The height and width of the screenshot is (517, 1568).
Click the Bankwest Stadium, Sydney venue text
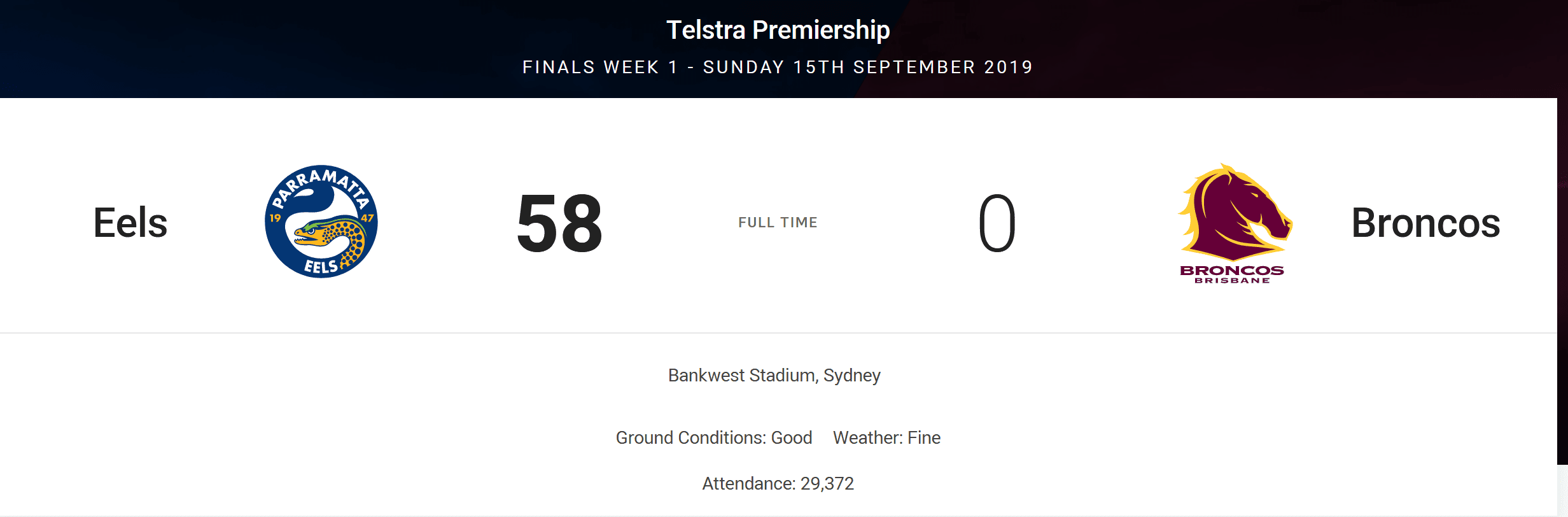pos(774,376)
